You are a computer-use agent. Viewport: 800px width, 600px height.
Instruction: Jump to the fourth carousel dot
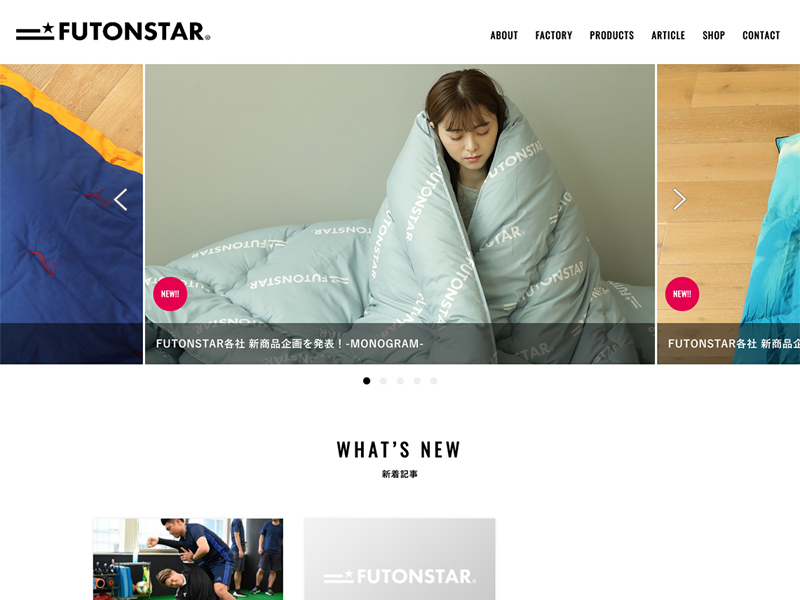tap(417, 381)
